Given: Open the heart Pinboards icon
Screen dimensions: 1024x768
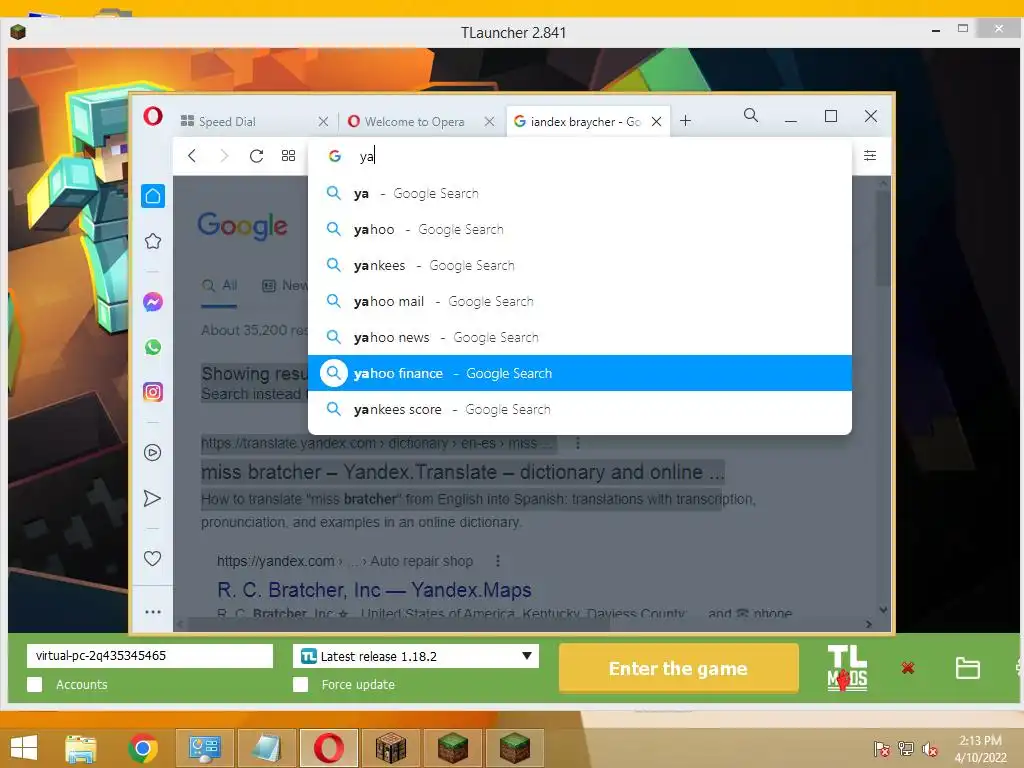Looking at the screenshot, I should 152,558.
